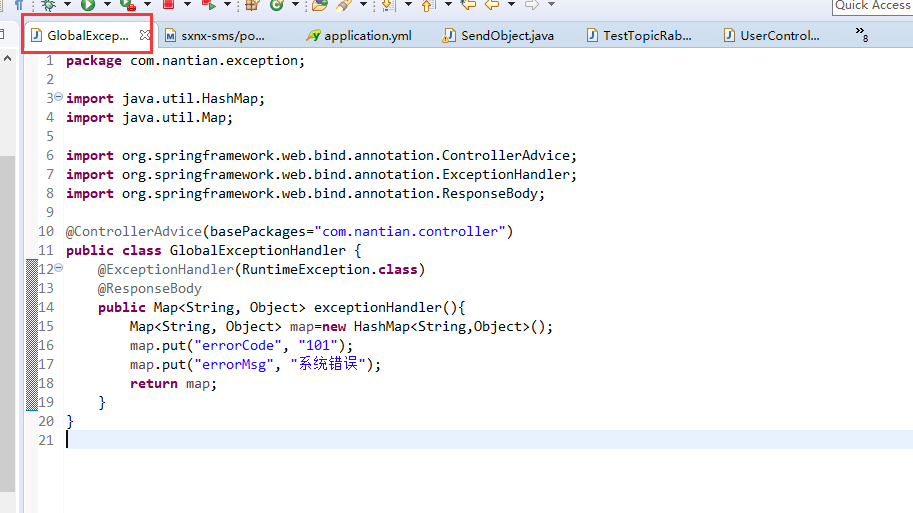The image size is (913, 513).
Task: Click the New Java Package icon
Action: click(x=252, y=5)
